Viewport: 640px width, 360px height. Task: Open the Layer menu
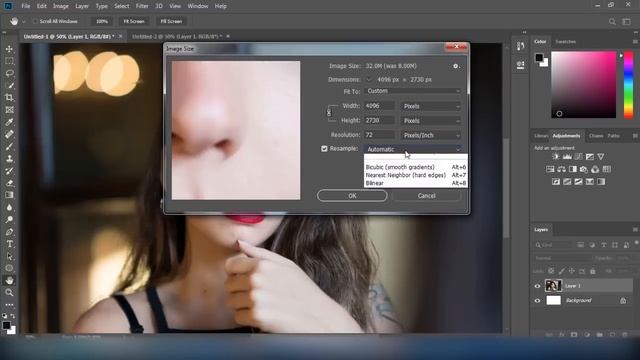[82, 6]
